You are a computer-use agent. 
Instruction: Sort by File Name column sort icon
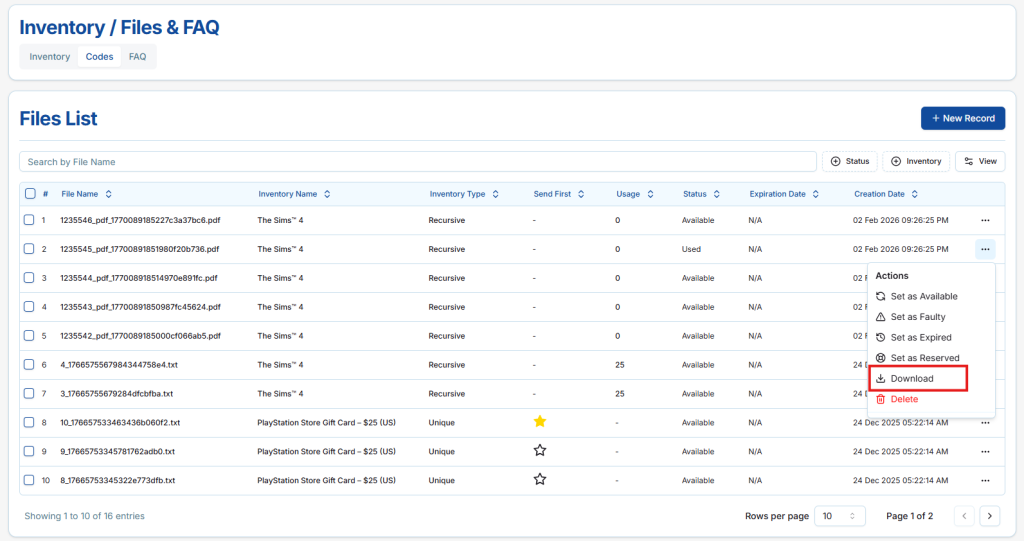109,194
